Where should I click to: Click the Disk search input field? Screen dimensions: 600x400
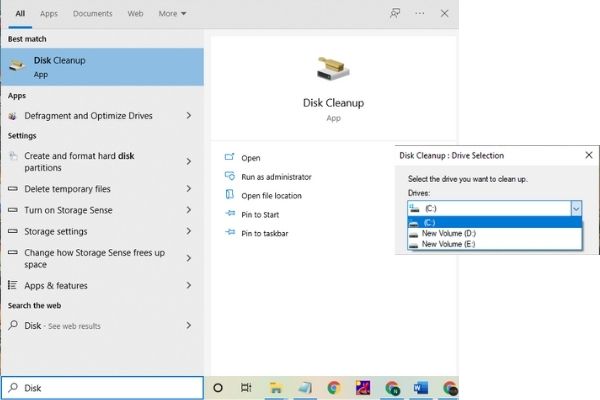tap(102, 388)
